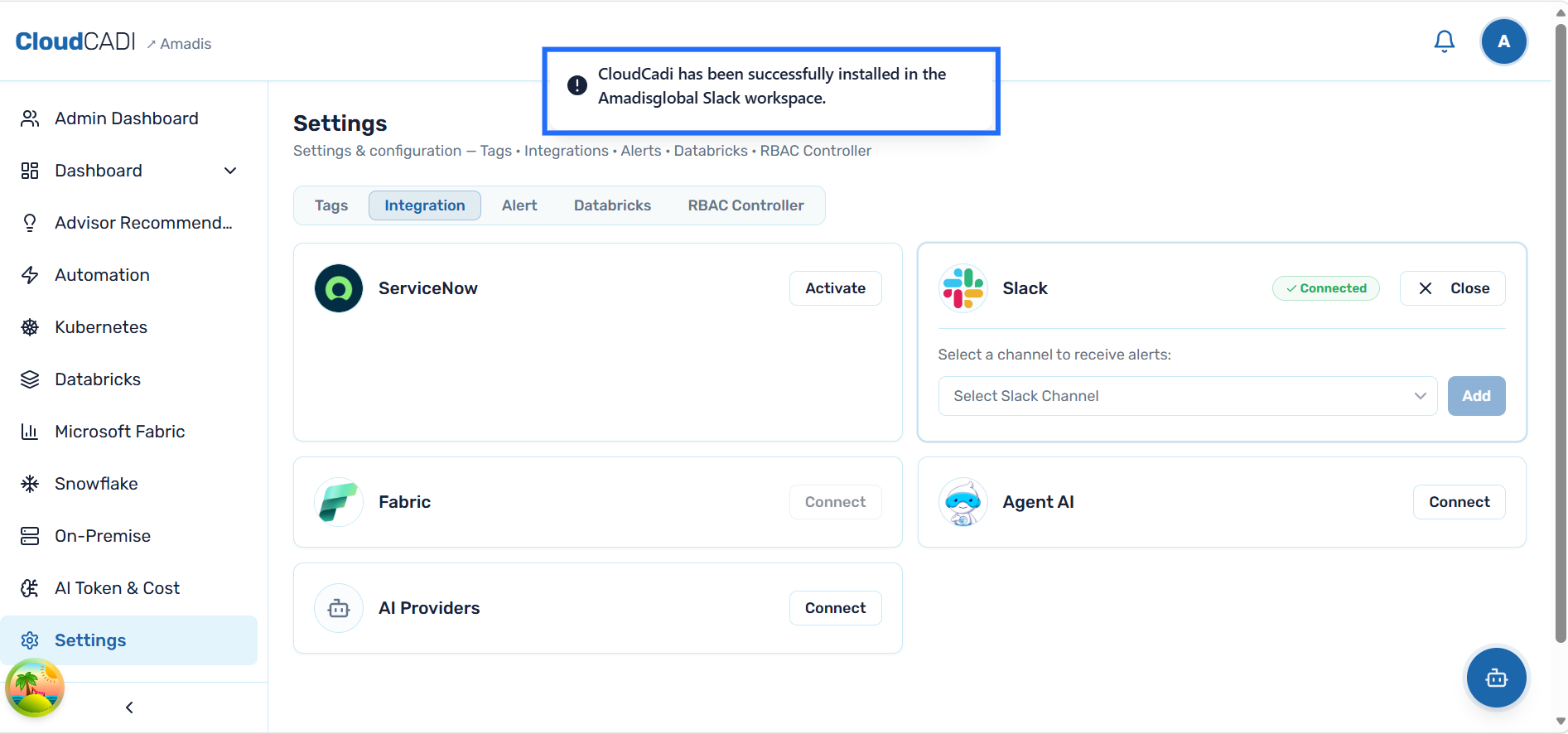Click the Agent AI robot logo
1568x734 pixels.
[963, 502]
